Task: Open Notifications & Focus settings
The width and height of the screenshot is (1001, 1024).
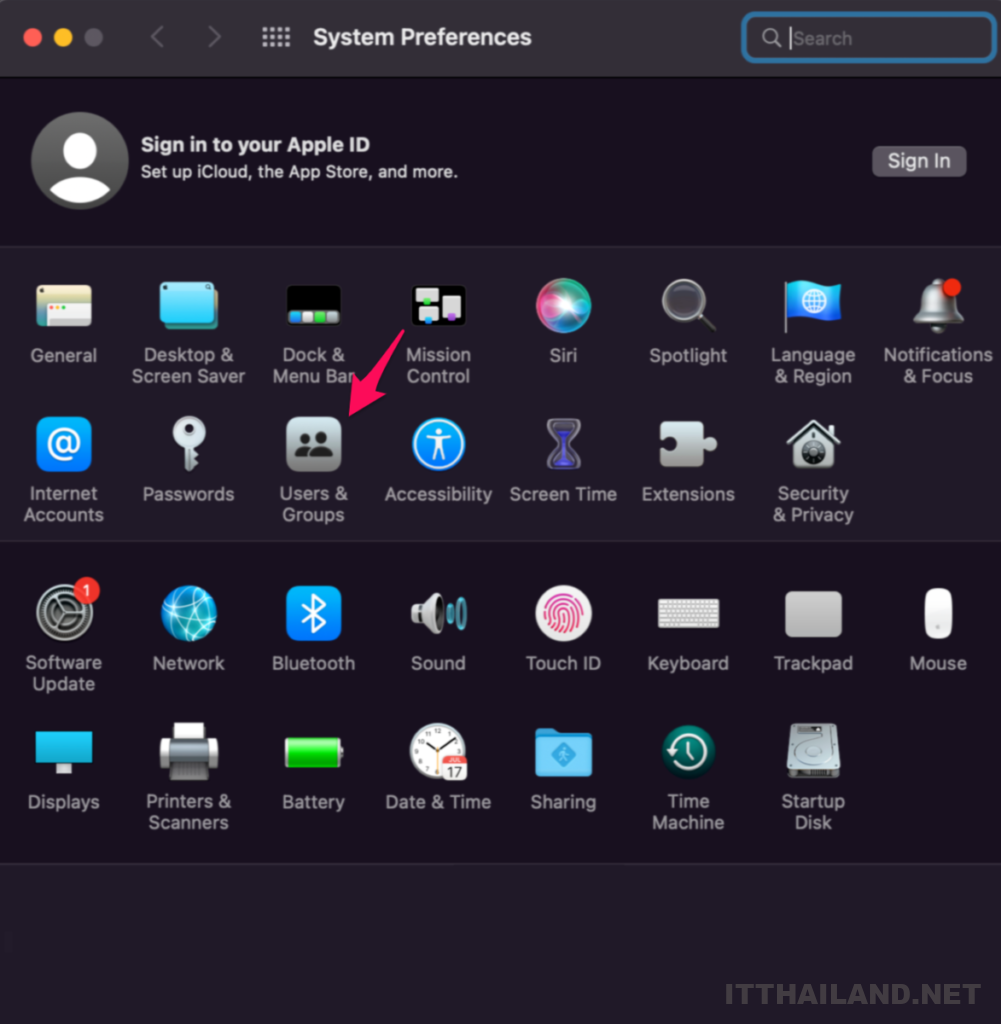Action: coord(938,306)
